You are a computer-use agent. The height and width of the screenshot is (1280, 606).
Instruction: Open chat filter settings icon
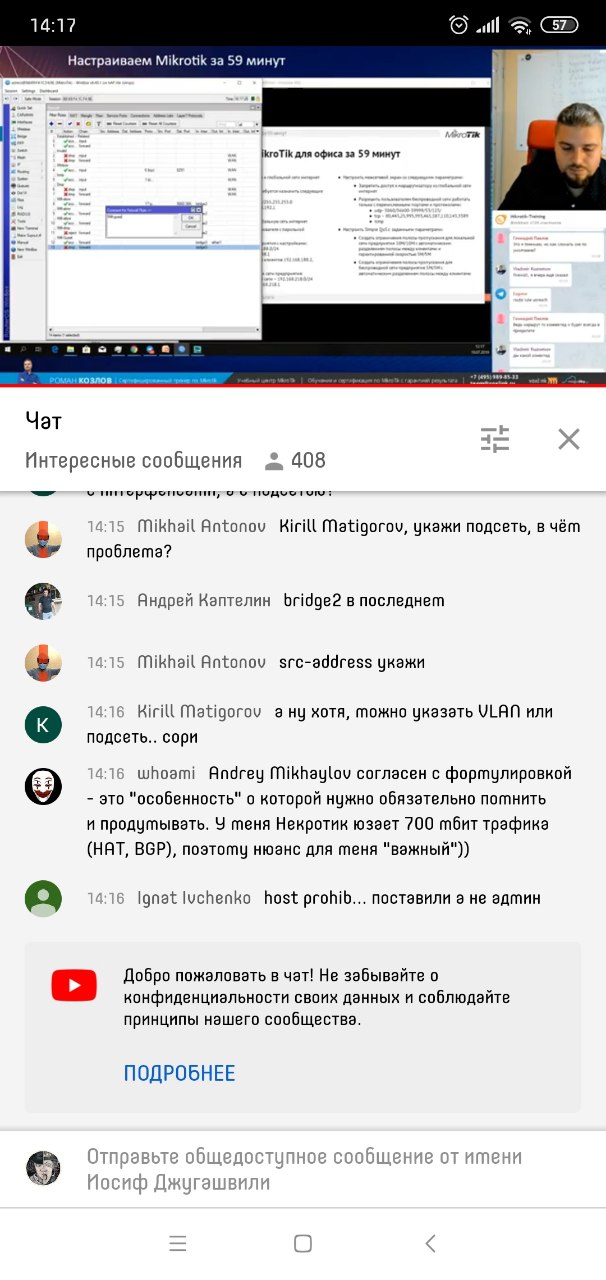[495, 438]
